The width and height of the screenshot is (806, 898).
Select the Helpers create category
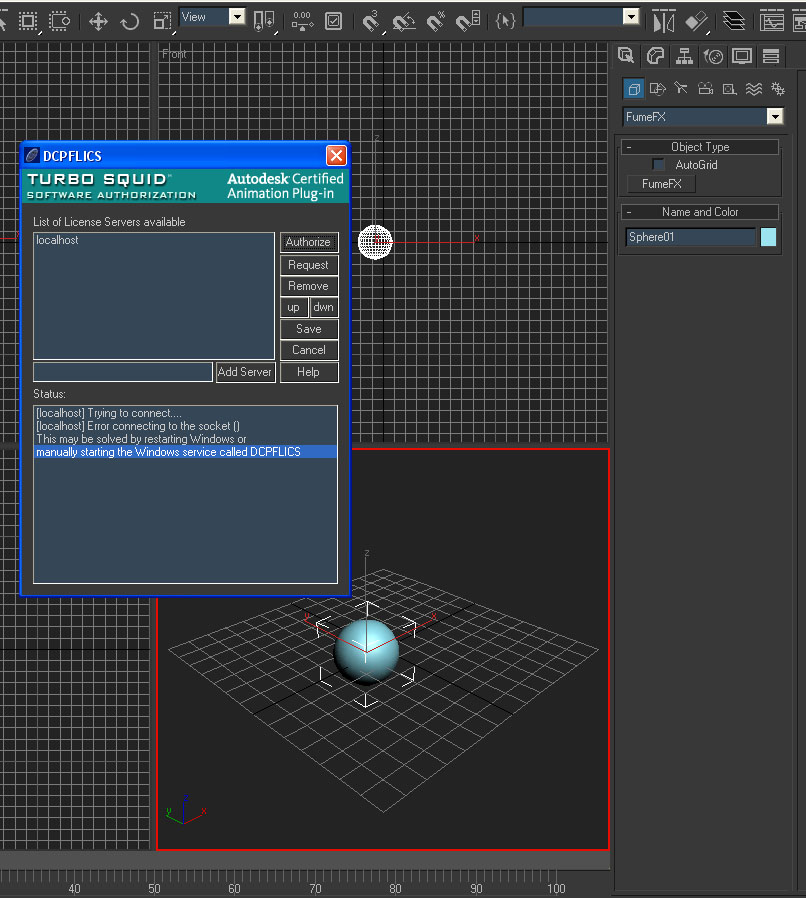(729, 89)
